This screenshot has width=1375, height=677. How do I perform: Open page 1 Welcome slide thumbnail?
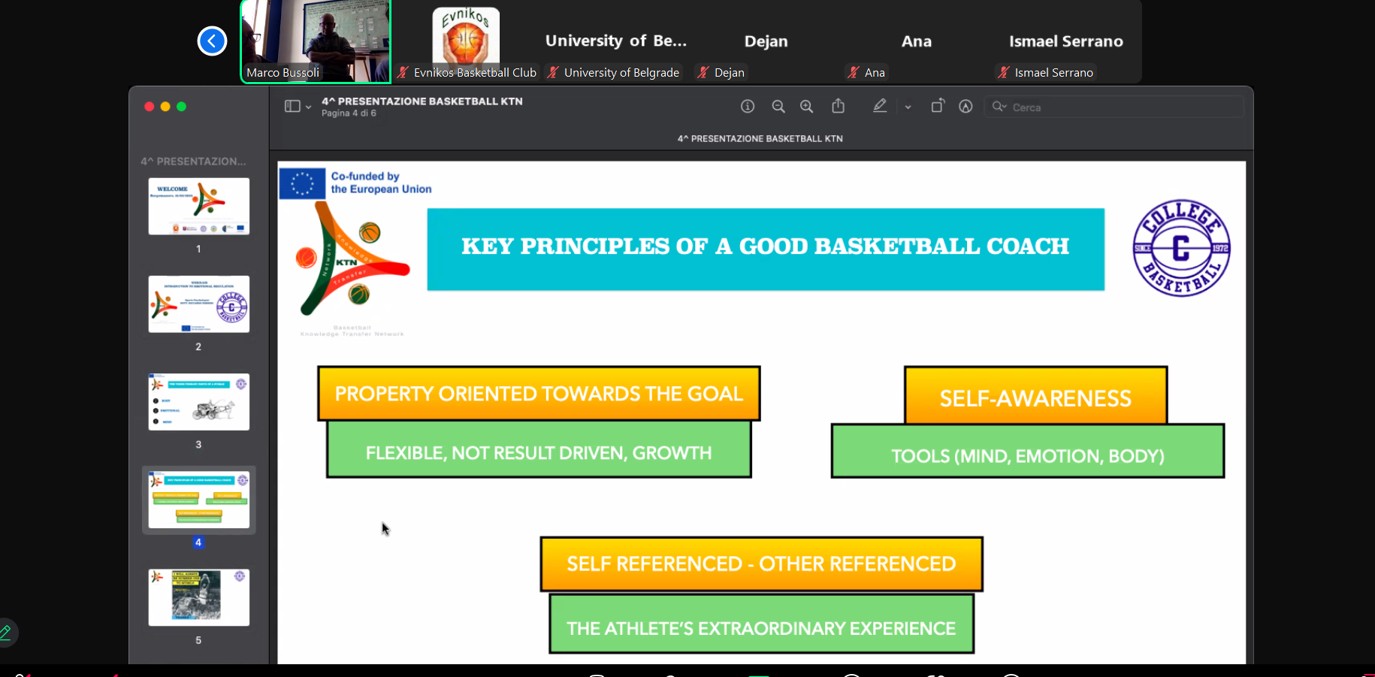pyautogui.click(x=199, y=206)
